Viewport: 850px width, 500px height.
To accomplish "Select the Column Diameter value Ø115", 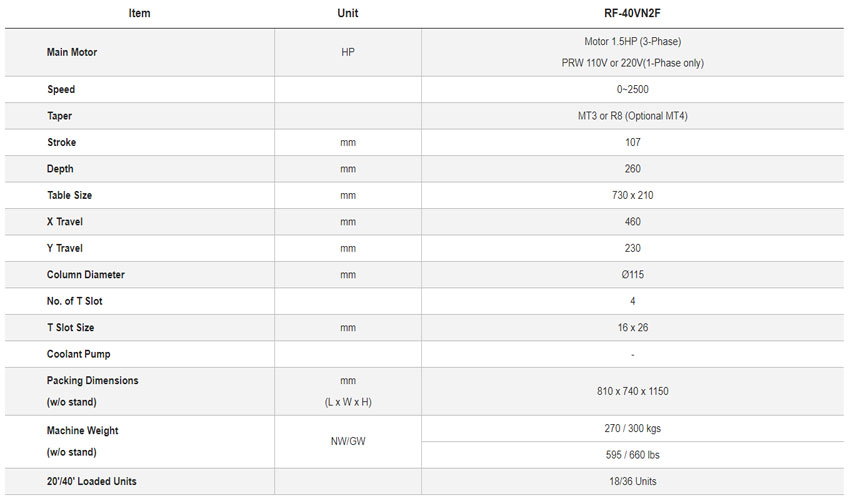I will click(632, 275).
